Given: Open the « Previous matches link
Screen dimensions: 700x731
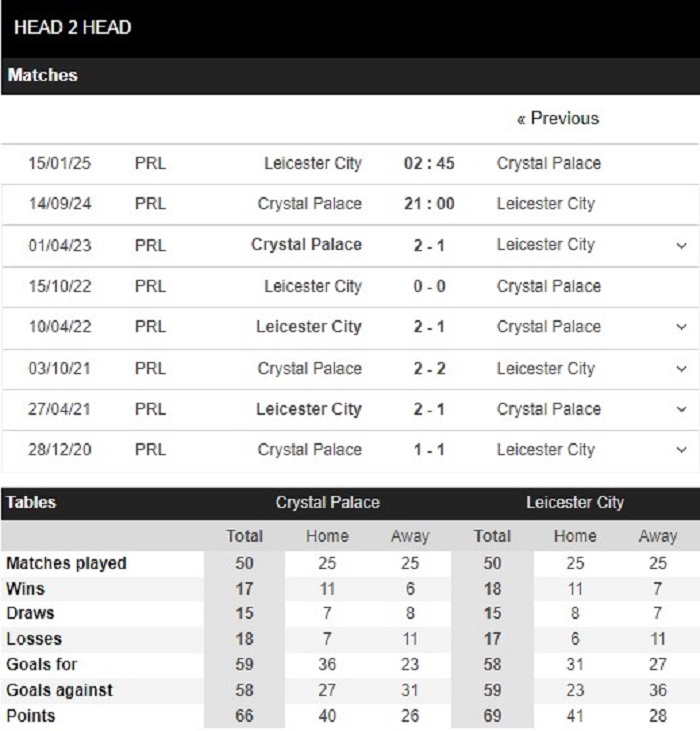Looking at the screenshot, I should click(x=558, y=118).
